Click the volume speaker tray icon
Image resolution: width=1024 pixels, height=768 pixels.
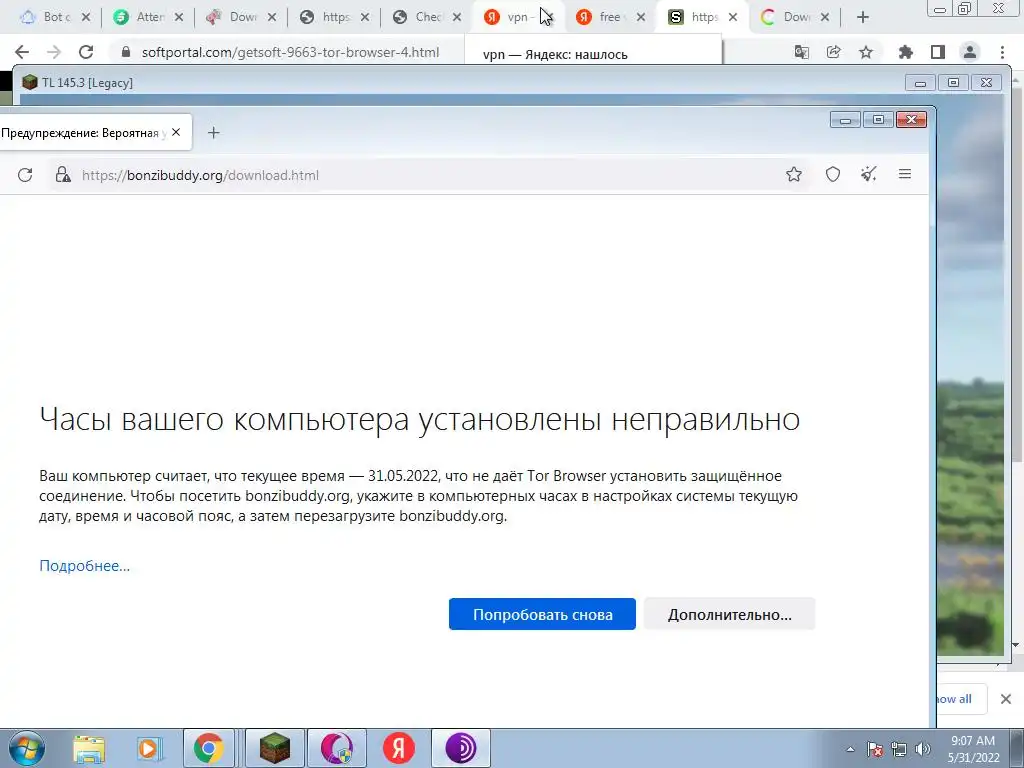(923, 749)
